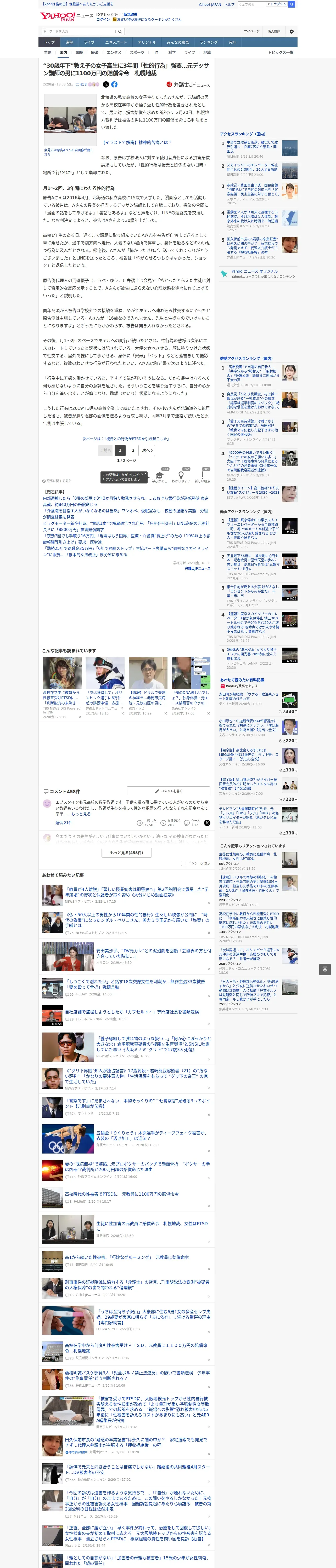
Task: Click the search magnifier beside keyword field
Action: [120, 32]
